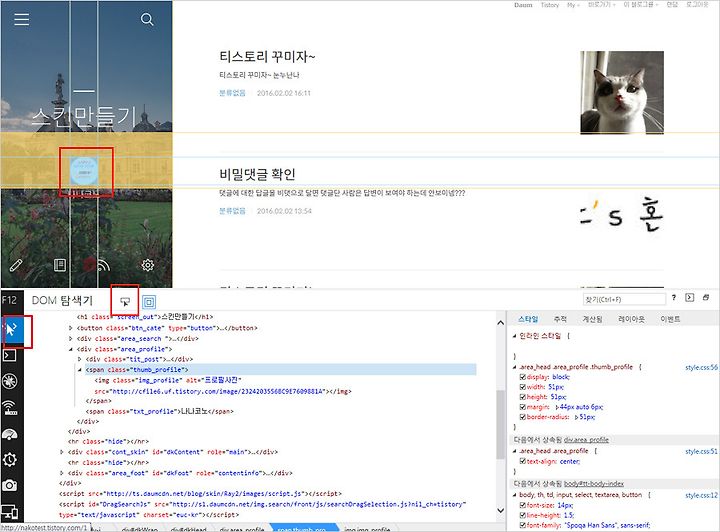Expand the button btn_cate node
Screen dimensions: 720x532
[x=71, y=328]
